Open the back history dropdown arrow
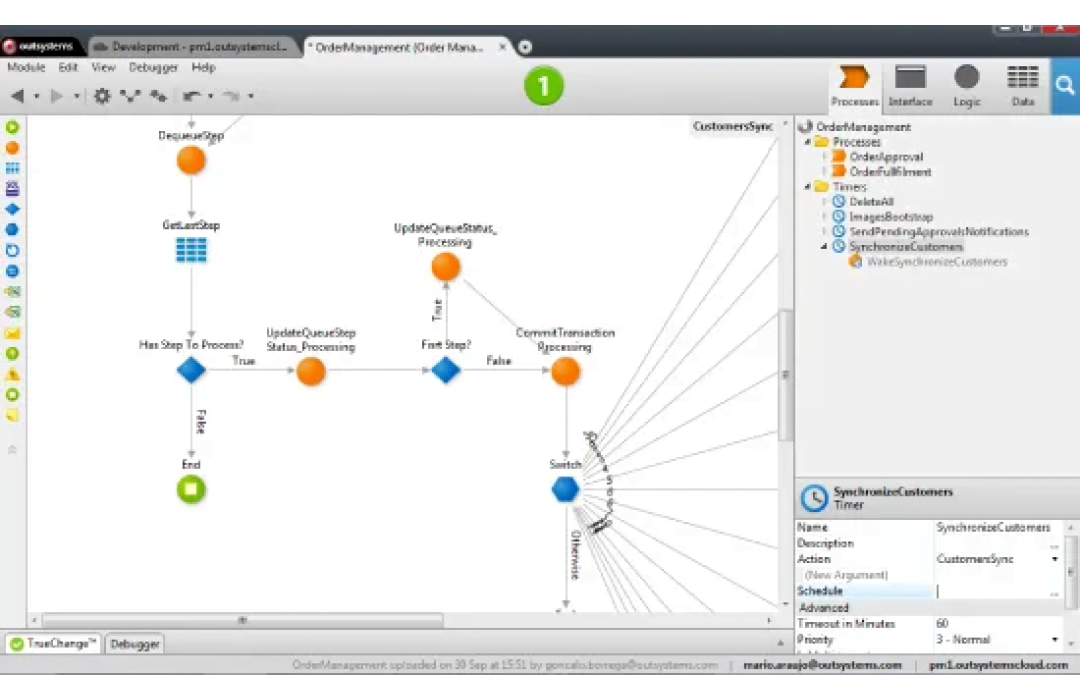 [37, 96]
